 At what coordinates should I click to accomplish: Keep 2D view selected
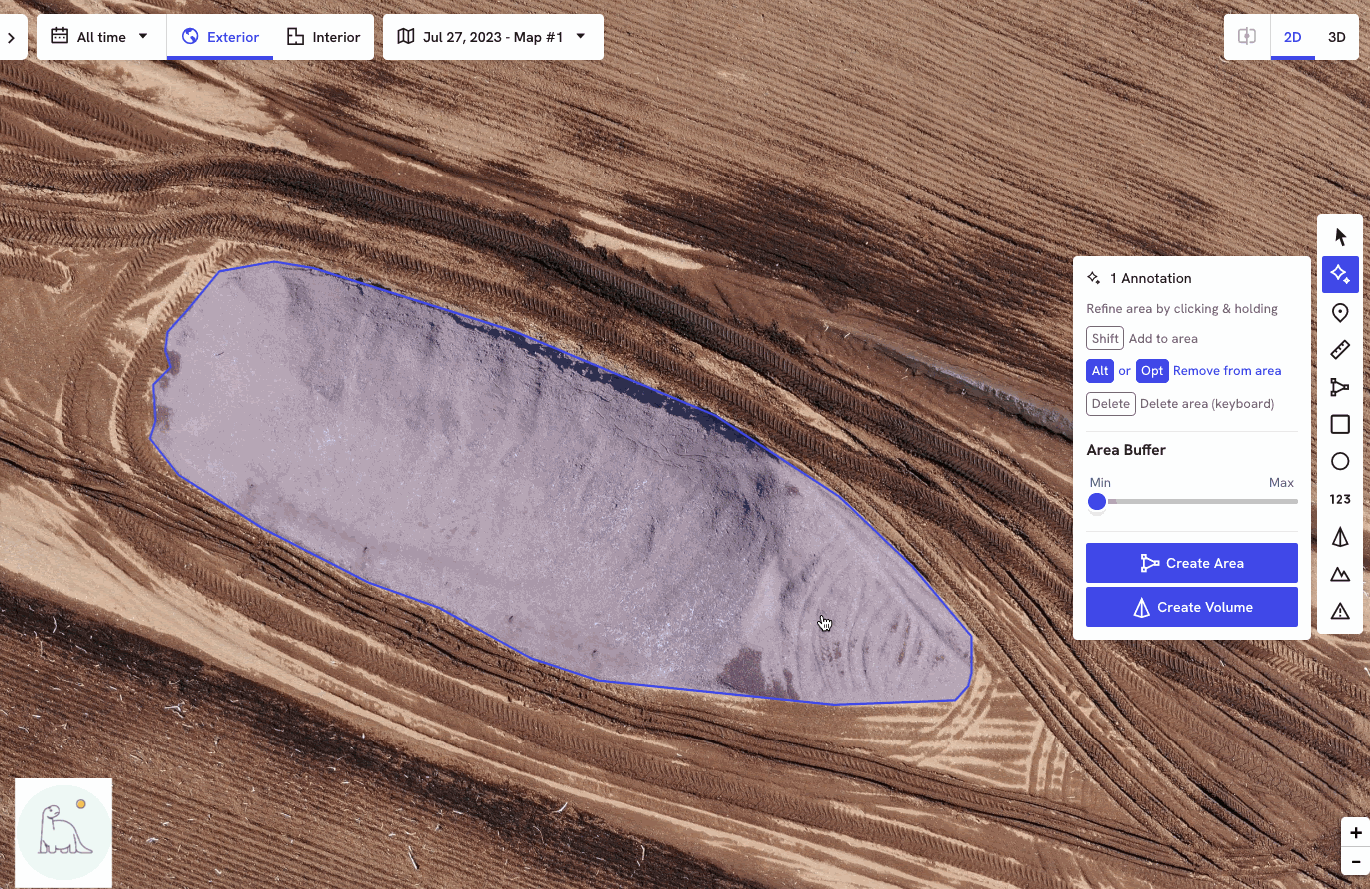coord(1292,37)
